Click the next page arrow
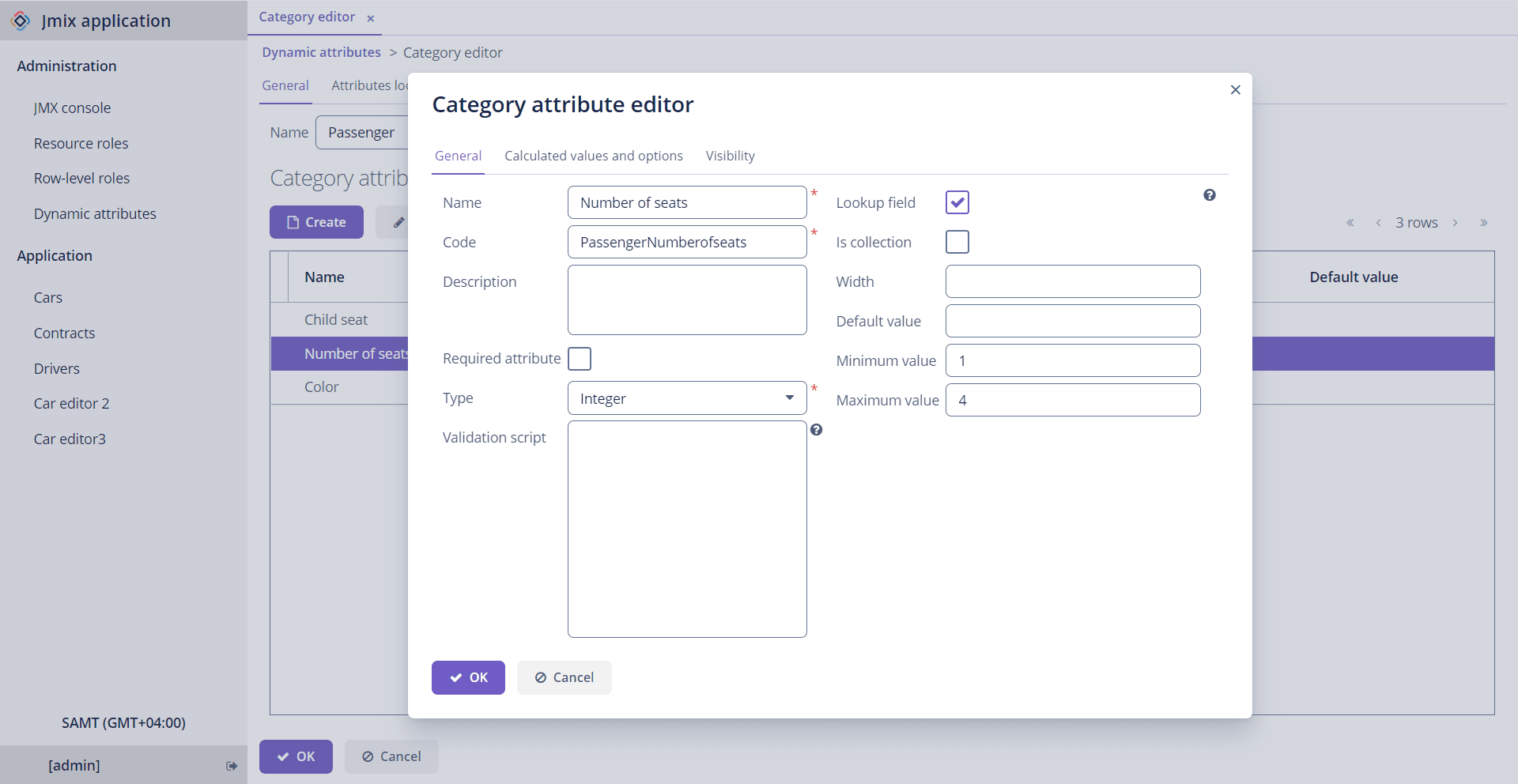This screenshot has width=1518, height=784. (x=1455, y=223)
